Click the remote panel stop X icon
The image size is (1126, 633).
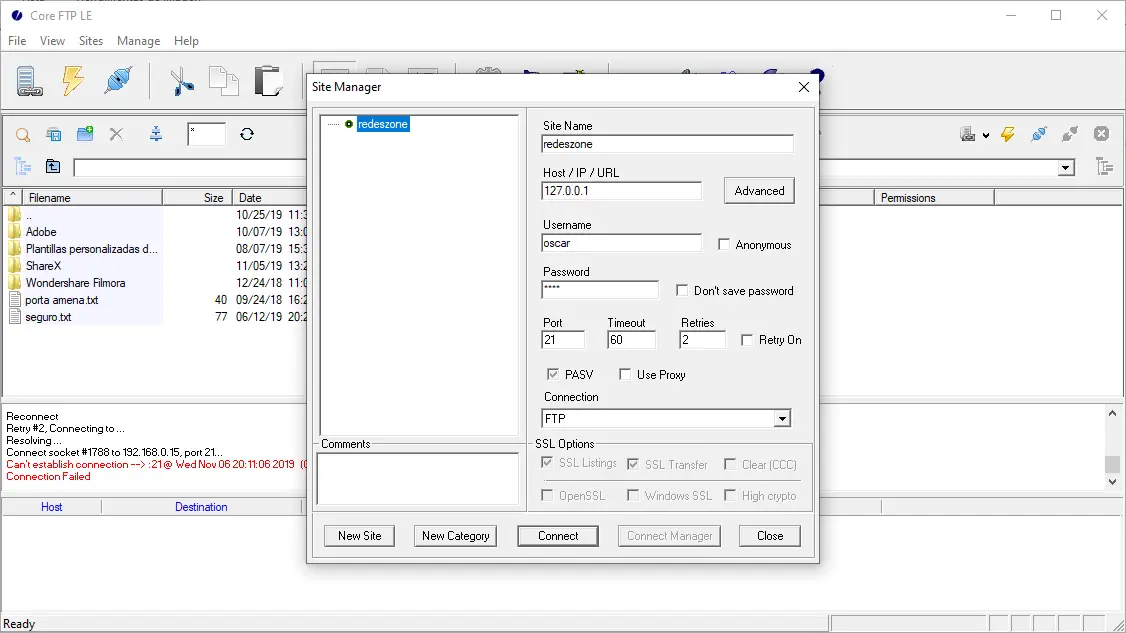1102,134
